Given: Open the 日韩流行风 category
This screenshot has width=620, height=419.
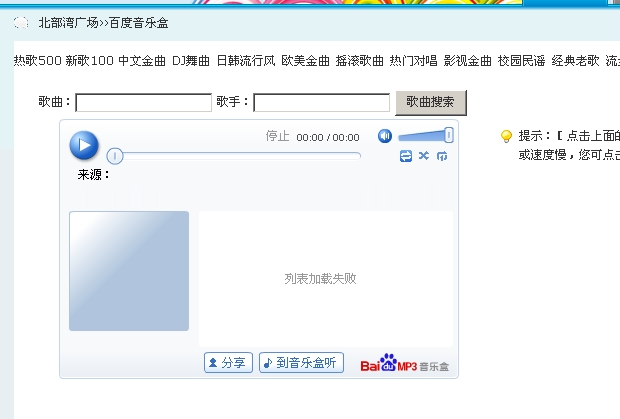Looking at the screenshot, I should coord(246,61).
